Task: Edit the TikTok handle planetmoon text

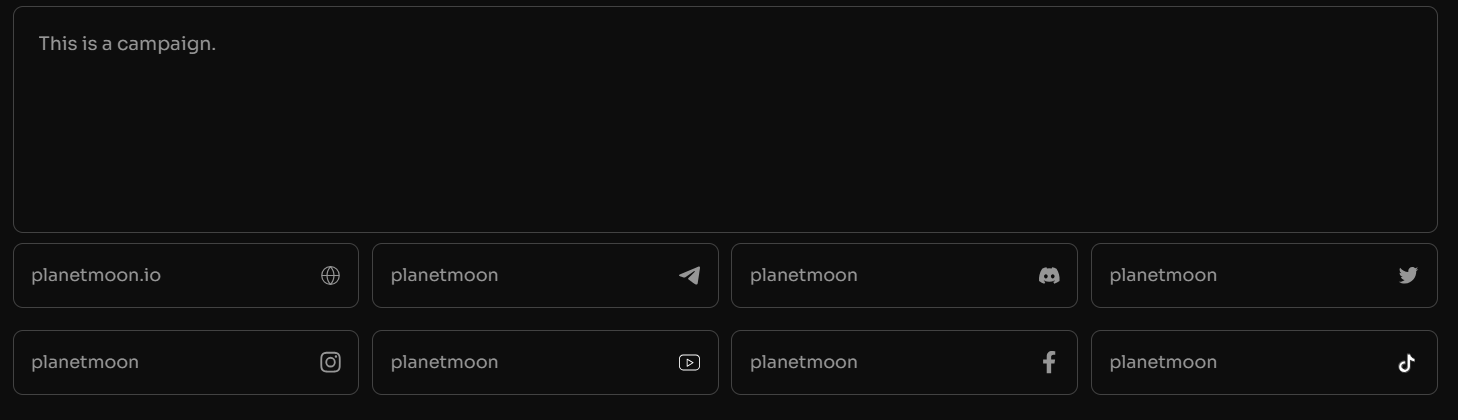Action: tap(1163, 363)
